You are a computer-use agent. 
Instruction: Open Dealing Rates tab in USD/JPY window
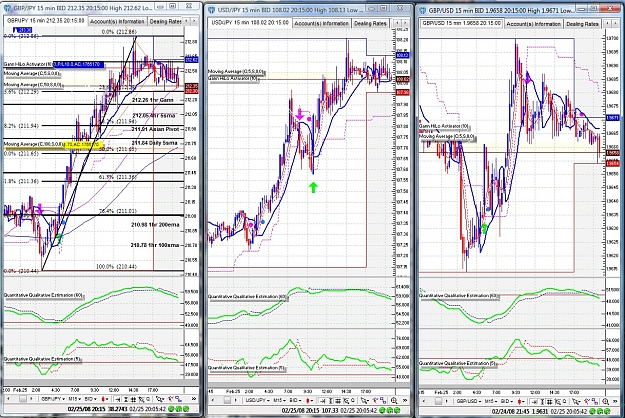pyautogui.click(x=370, y=24)
